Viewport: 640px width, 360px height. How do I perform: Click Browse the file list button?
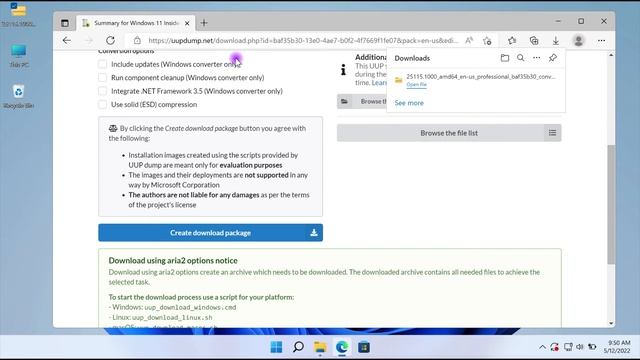click(449, 133)
